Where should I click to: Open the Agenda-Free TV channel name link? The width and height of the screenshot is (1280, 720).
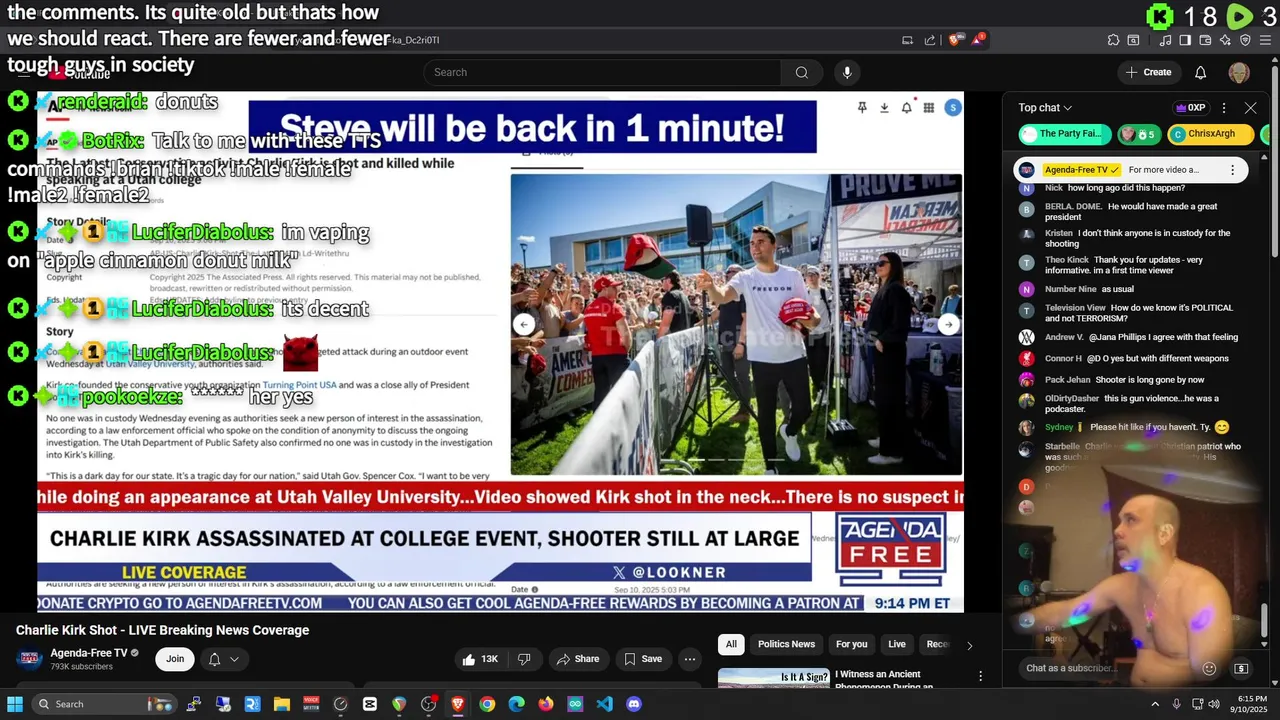point(89,653)
